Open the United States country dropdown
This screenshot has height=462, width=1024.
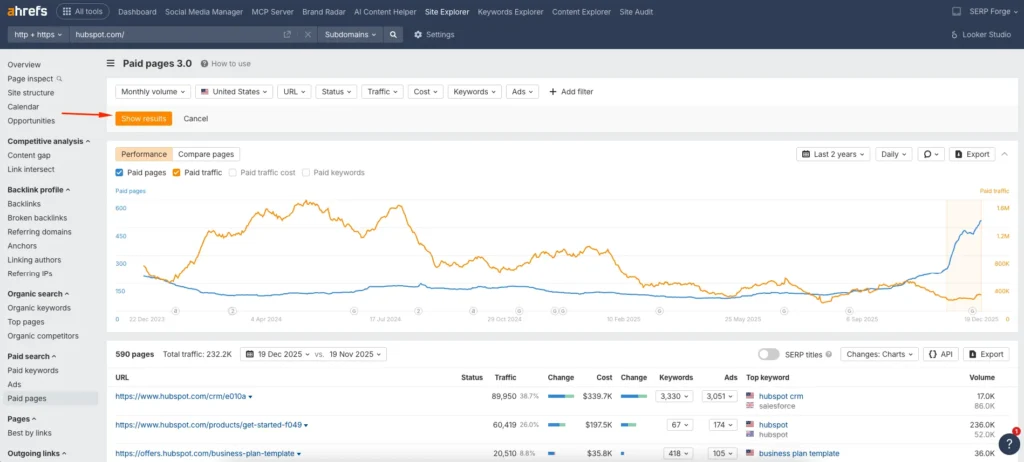point(234,91)
